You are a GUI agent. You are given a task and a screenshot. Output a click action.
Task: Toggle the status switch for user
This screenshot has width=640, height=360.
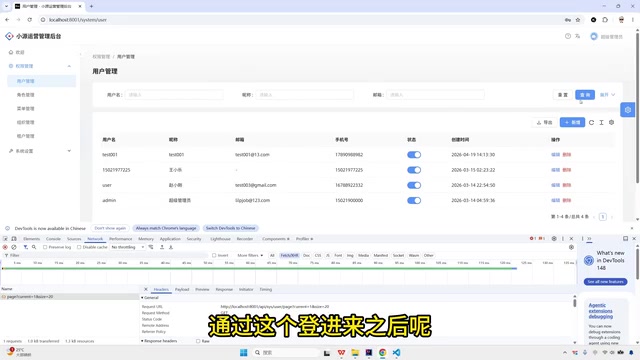click(414, 185)
